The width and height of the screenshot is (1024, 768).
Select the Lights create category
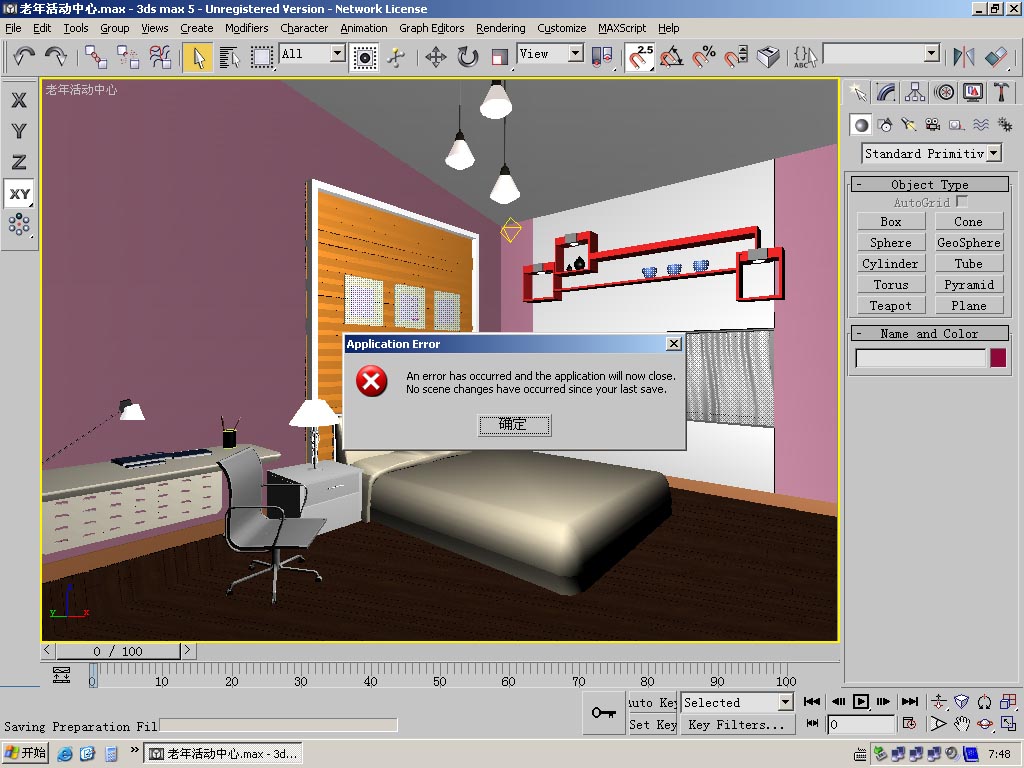[x=908, y=125]
